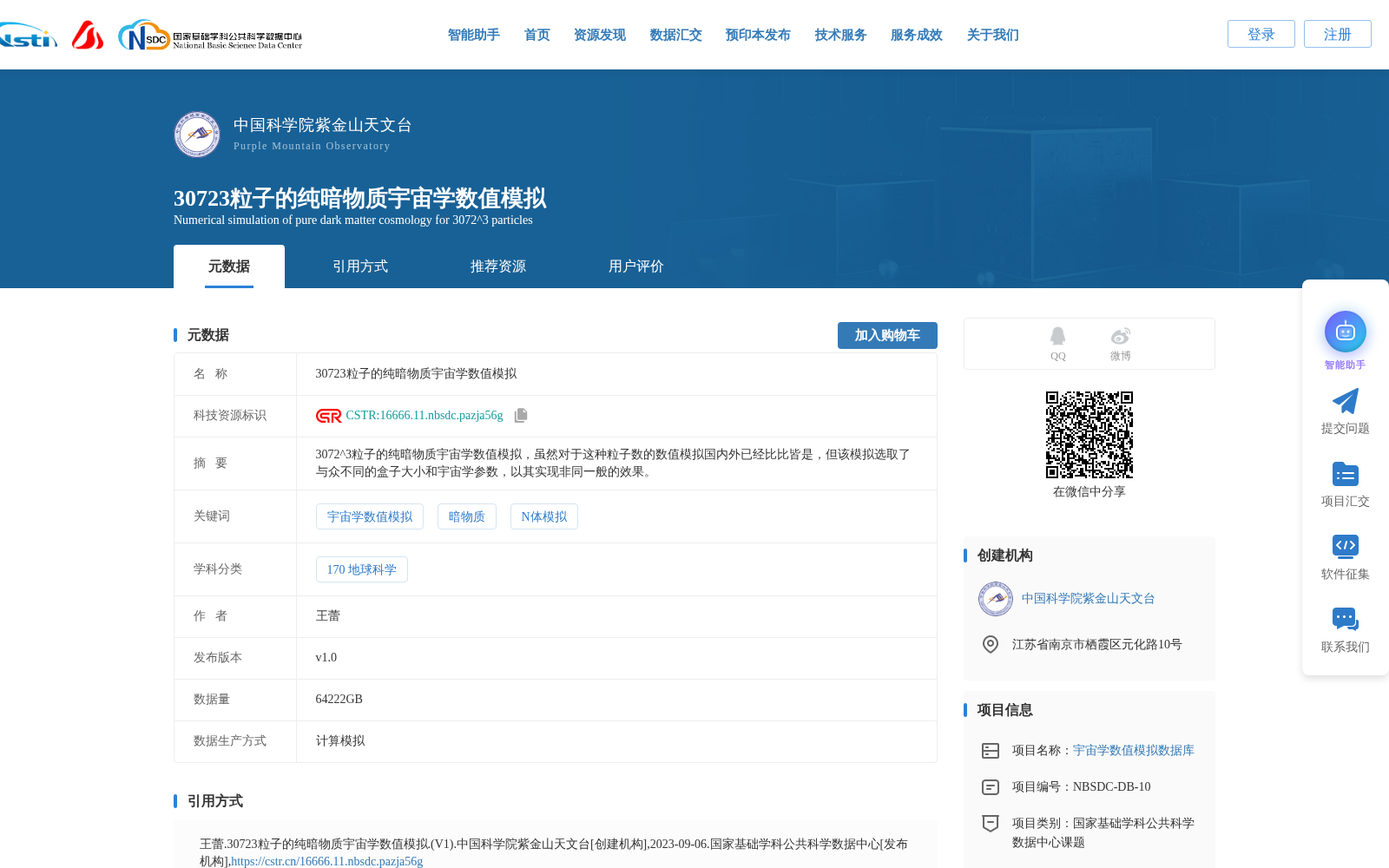
Task: Open 预印本发布 menu item
Action: click(x=758, y=35)
